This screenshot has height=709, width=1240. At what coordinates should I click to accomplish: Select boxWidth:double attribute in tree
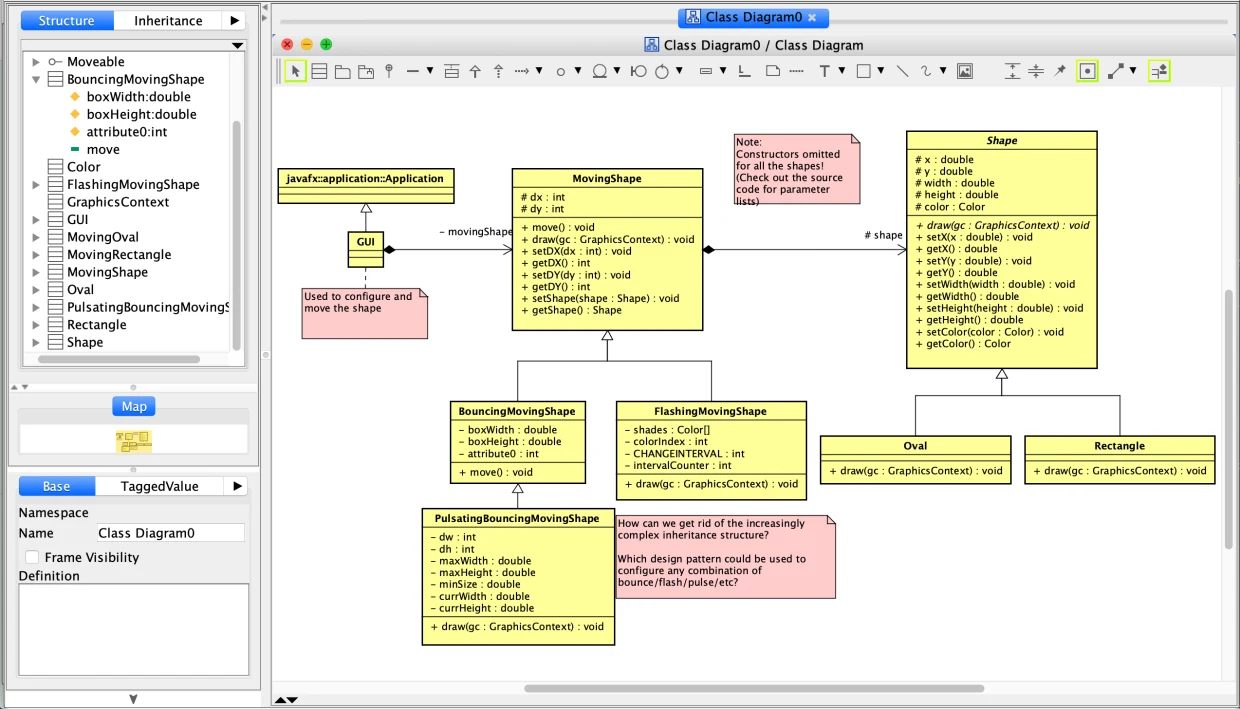(x=139, y=97)
